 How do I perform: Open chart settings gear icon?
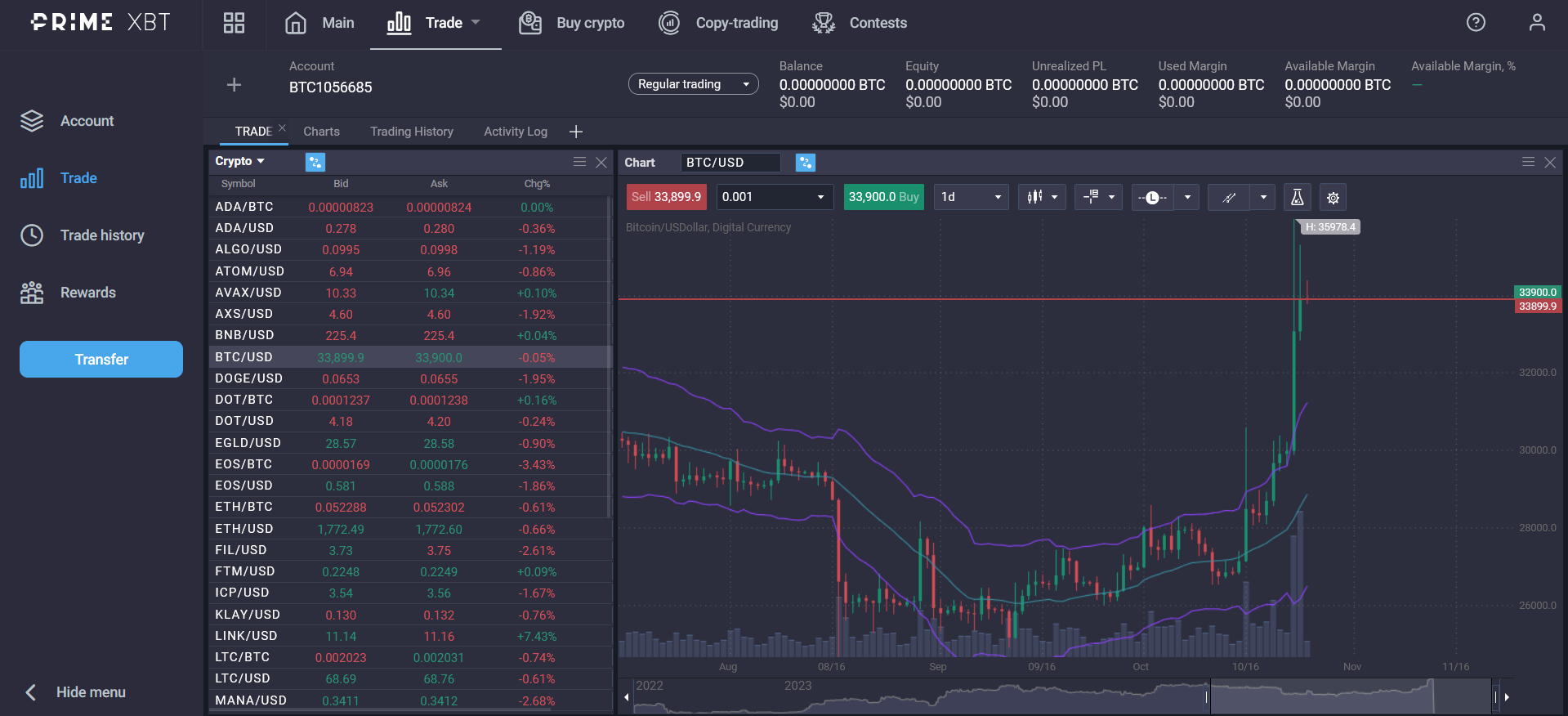(x=1333, y=197)
